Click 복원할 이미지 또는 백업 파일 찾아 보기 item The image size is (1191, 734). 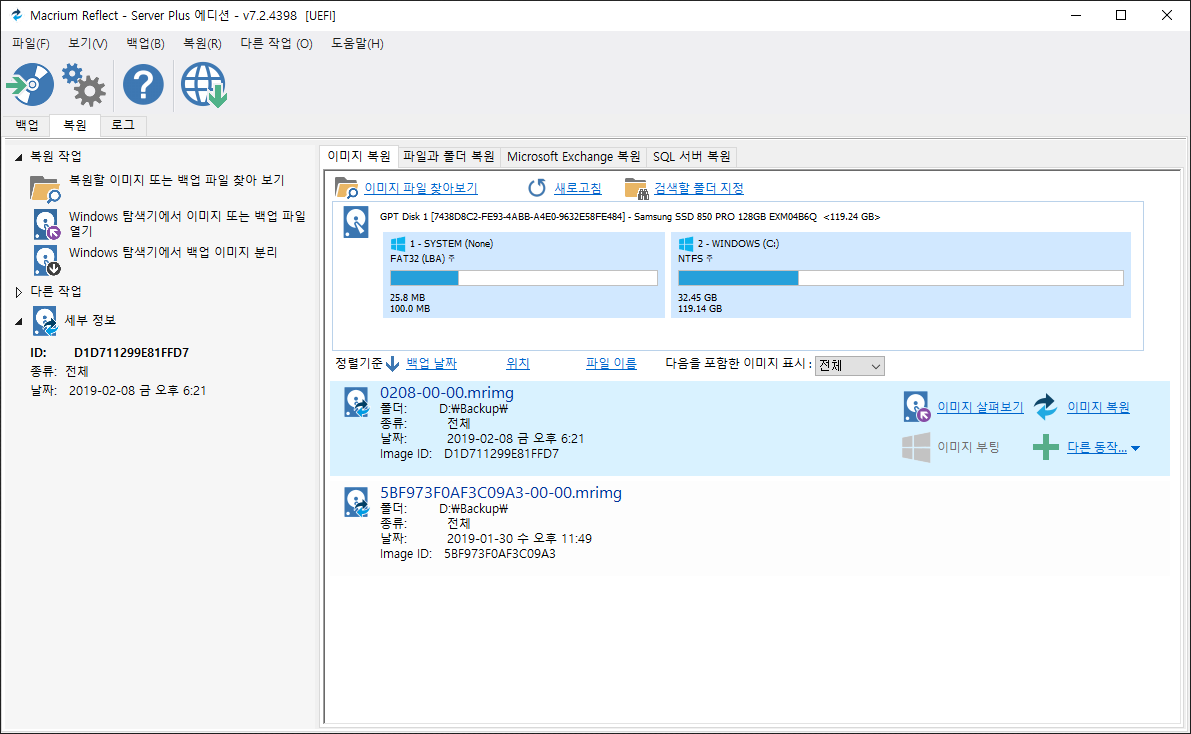coord(176,181)
